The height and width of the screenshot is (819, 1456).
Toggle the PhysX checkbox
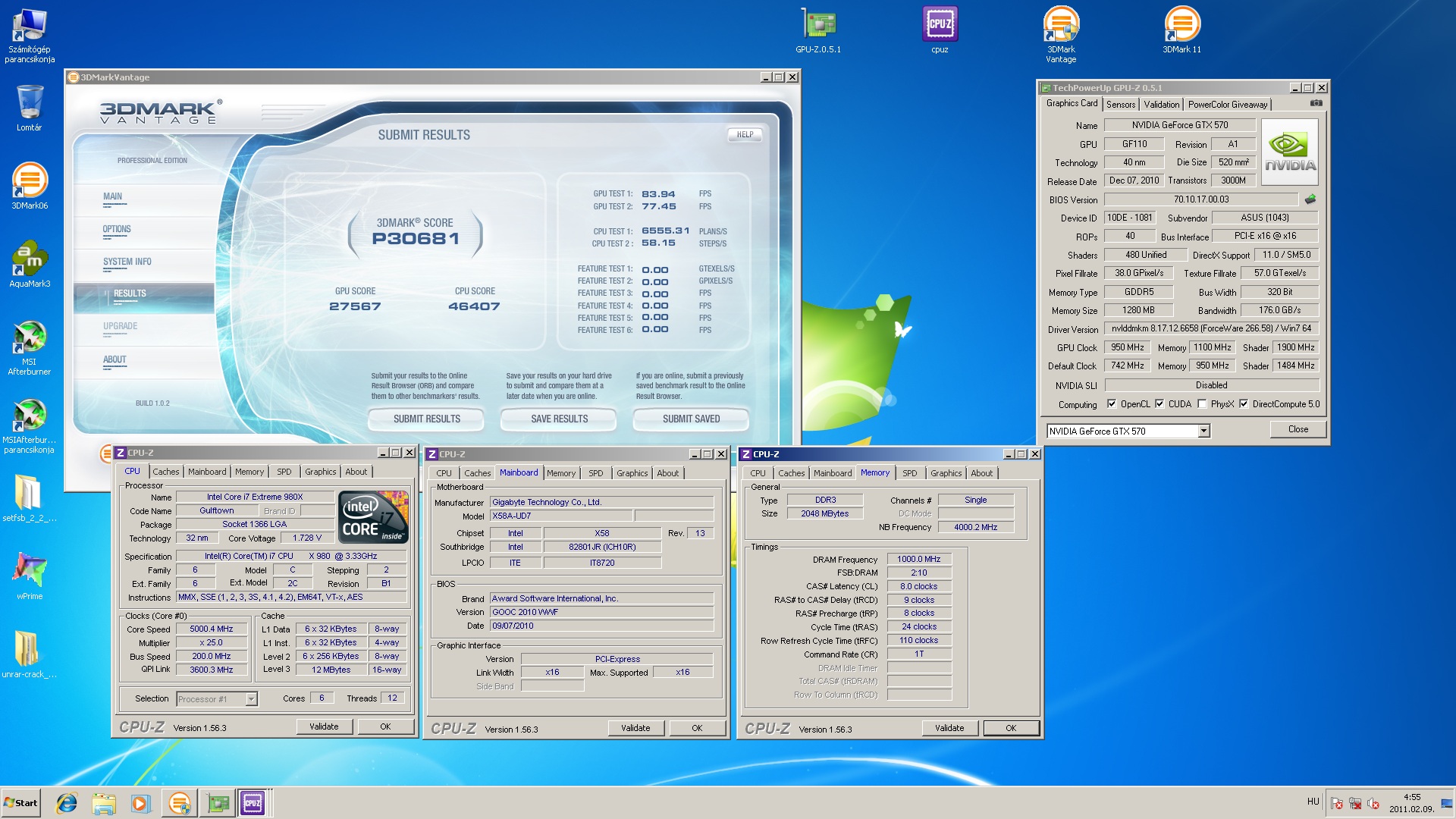(x=1202, y=404)
